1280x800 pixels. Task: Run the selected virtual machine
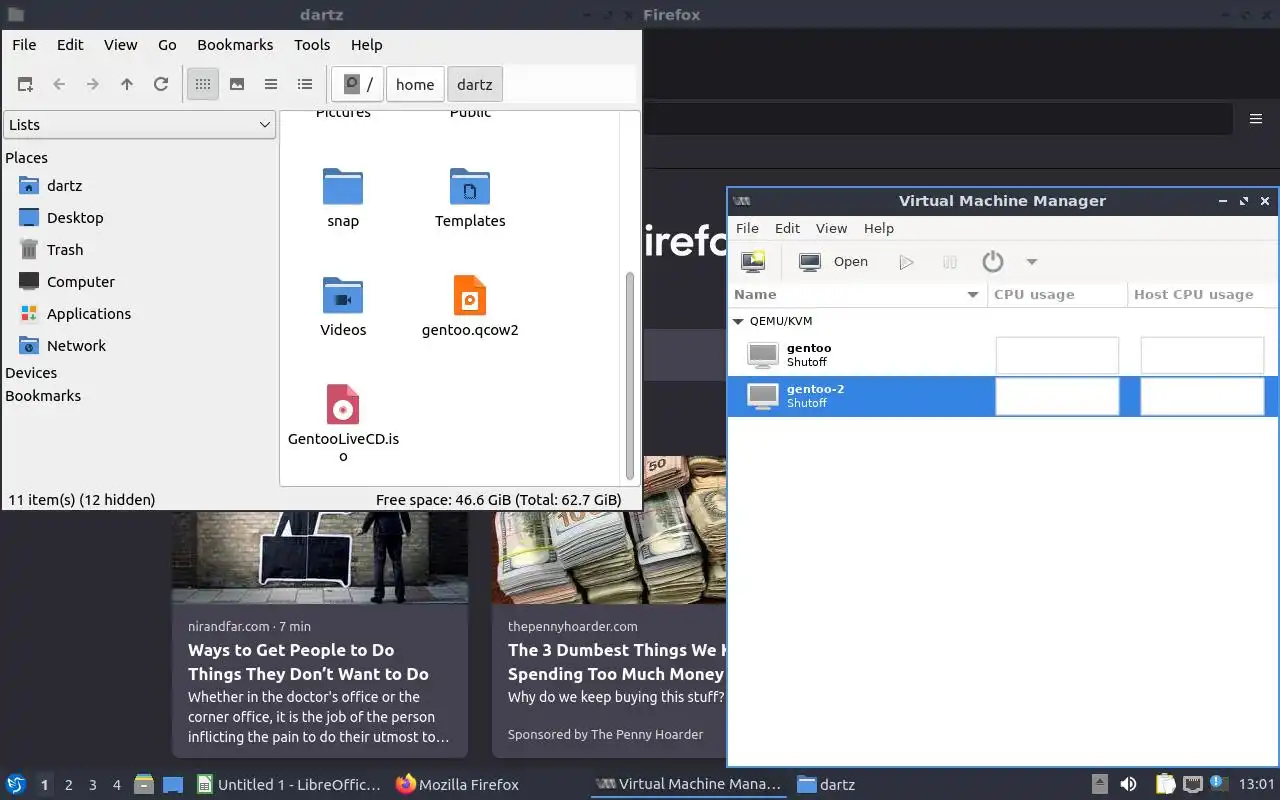907,262
